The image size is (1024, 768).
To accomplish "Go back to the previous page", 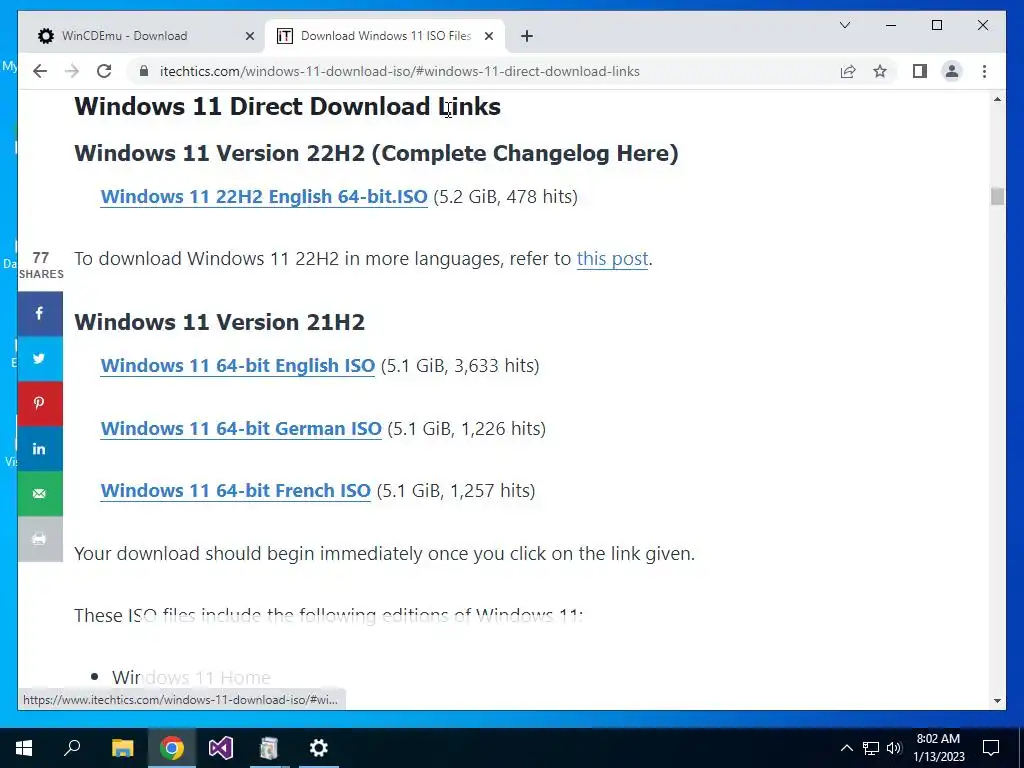I will [x=40, y=71].
